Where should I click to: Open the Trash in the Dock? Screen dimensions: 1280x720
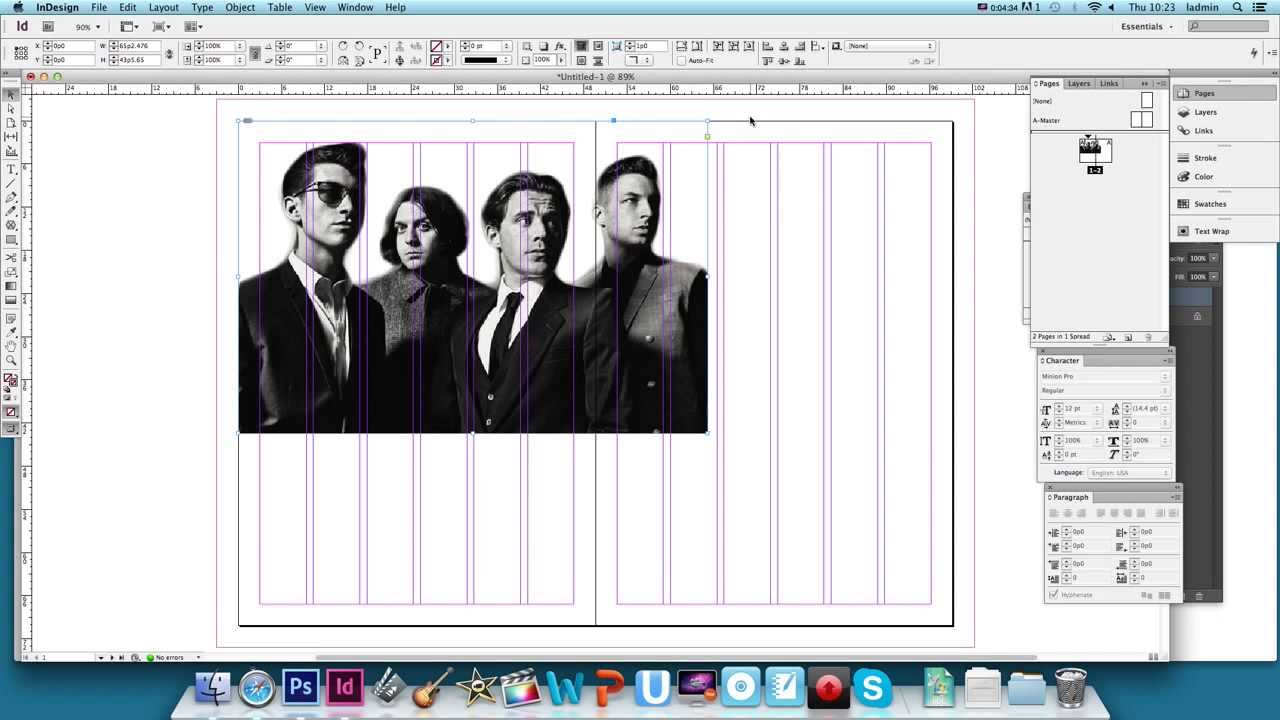click(x=1070, y=688)
